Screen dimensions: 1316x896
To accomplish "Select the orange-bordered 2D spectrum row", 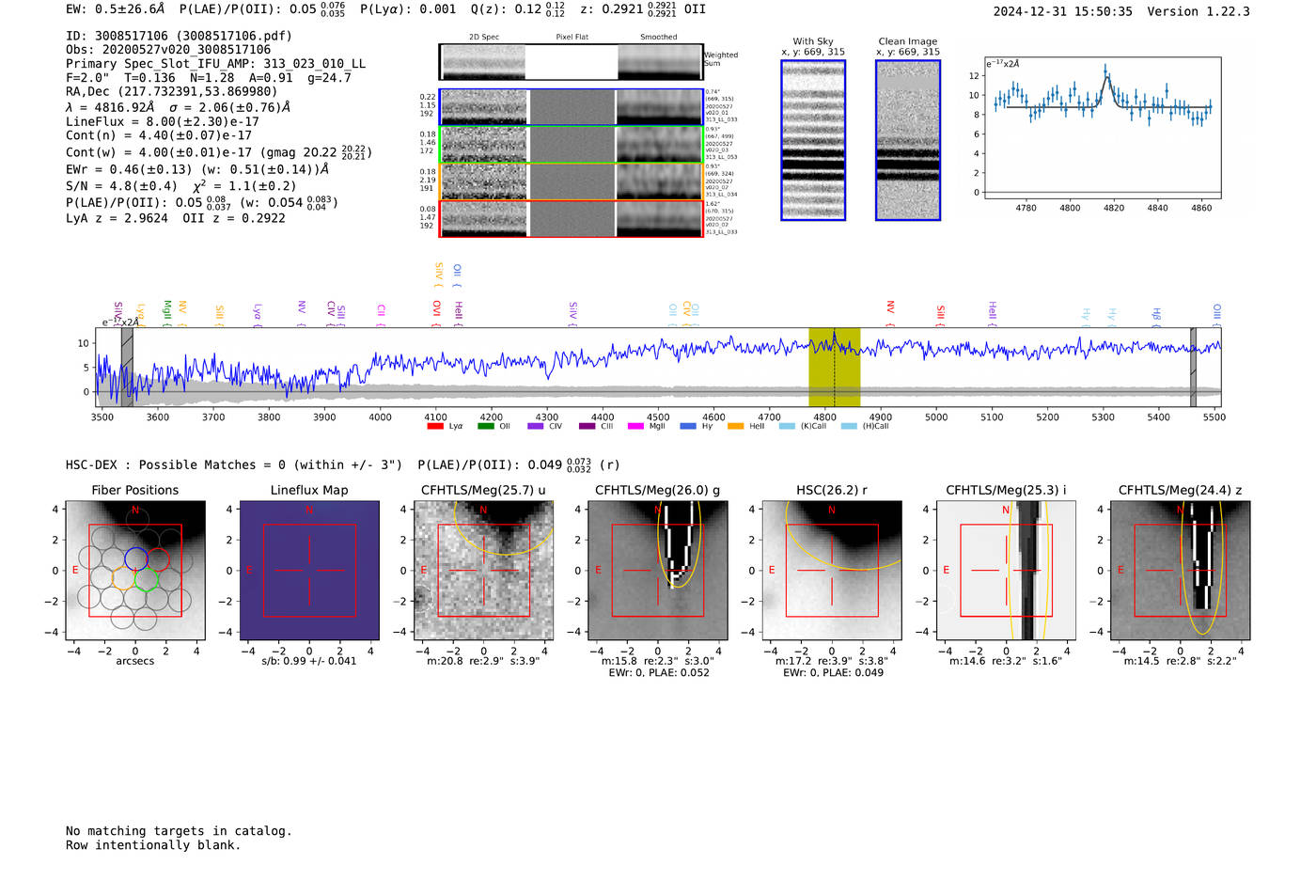I will pyautogui.click(x=571, y=181).
